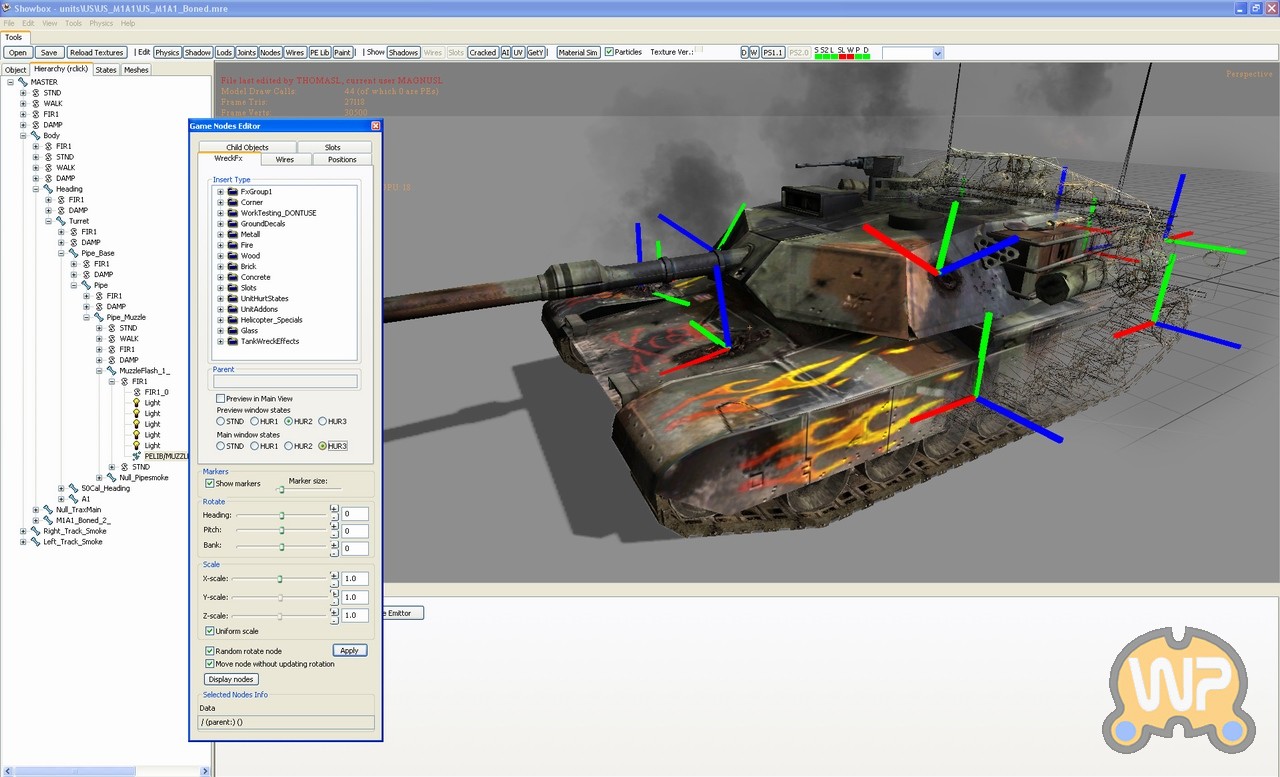Uncheck the Particles checkbox in toolbar
1280x777 pixels.
pos(609,52)
